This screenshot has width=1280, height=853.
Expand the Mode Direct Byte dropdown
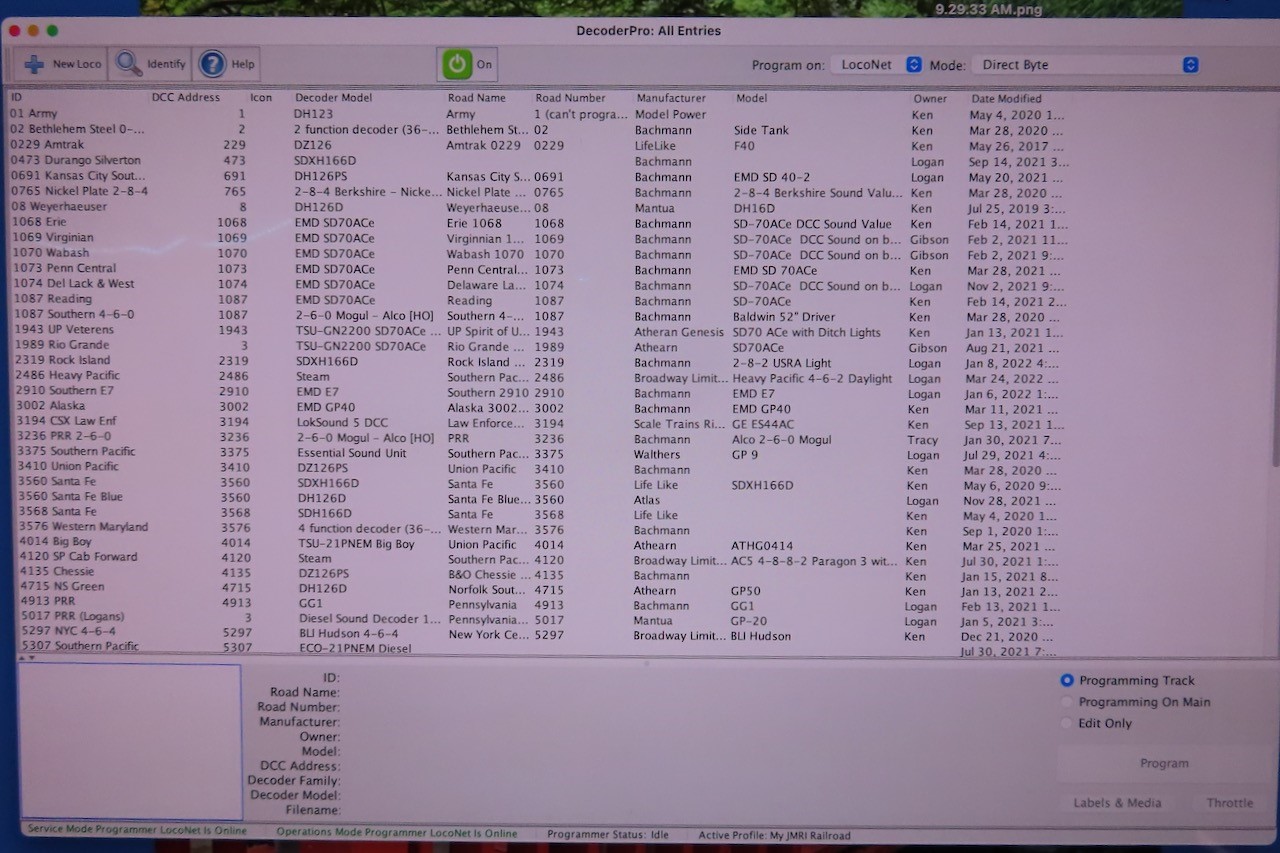1085,65
